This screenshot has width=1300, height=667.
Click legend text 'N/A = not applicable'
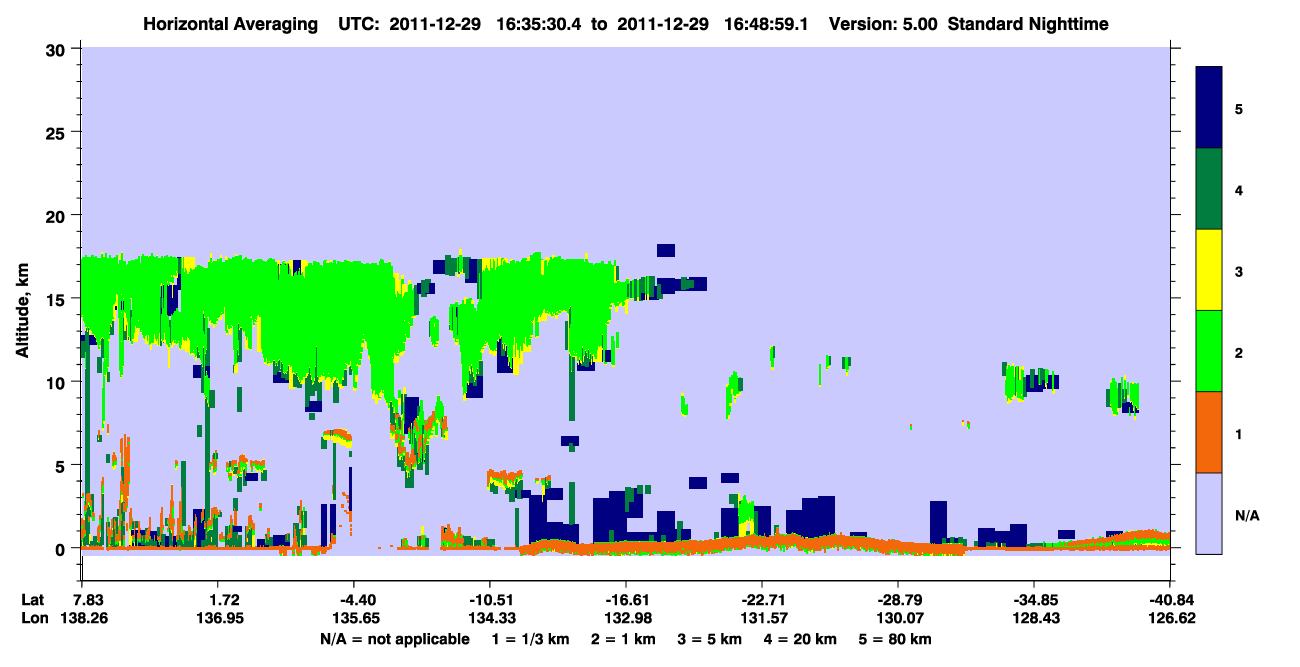394,639
